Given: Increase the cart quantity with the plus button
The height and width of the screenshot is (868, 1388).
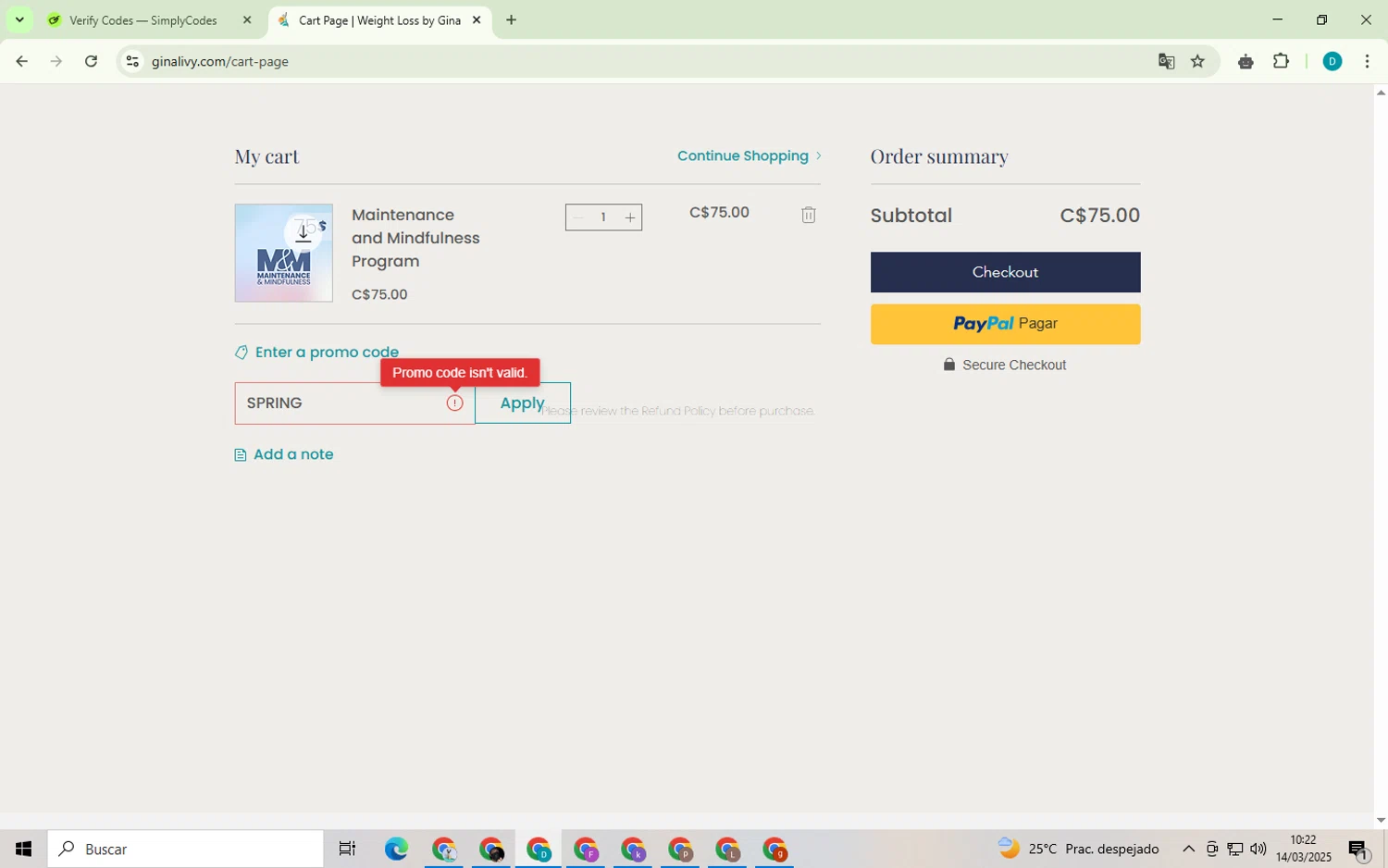Looking at the screenshot, I should 630,217.
